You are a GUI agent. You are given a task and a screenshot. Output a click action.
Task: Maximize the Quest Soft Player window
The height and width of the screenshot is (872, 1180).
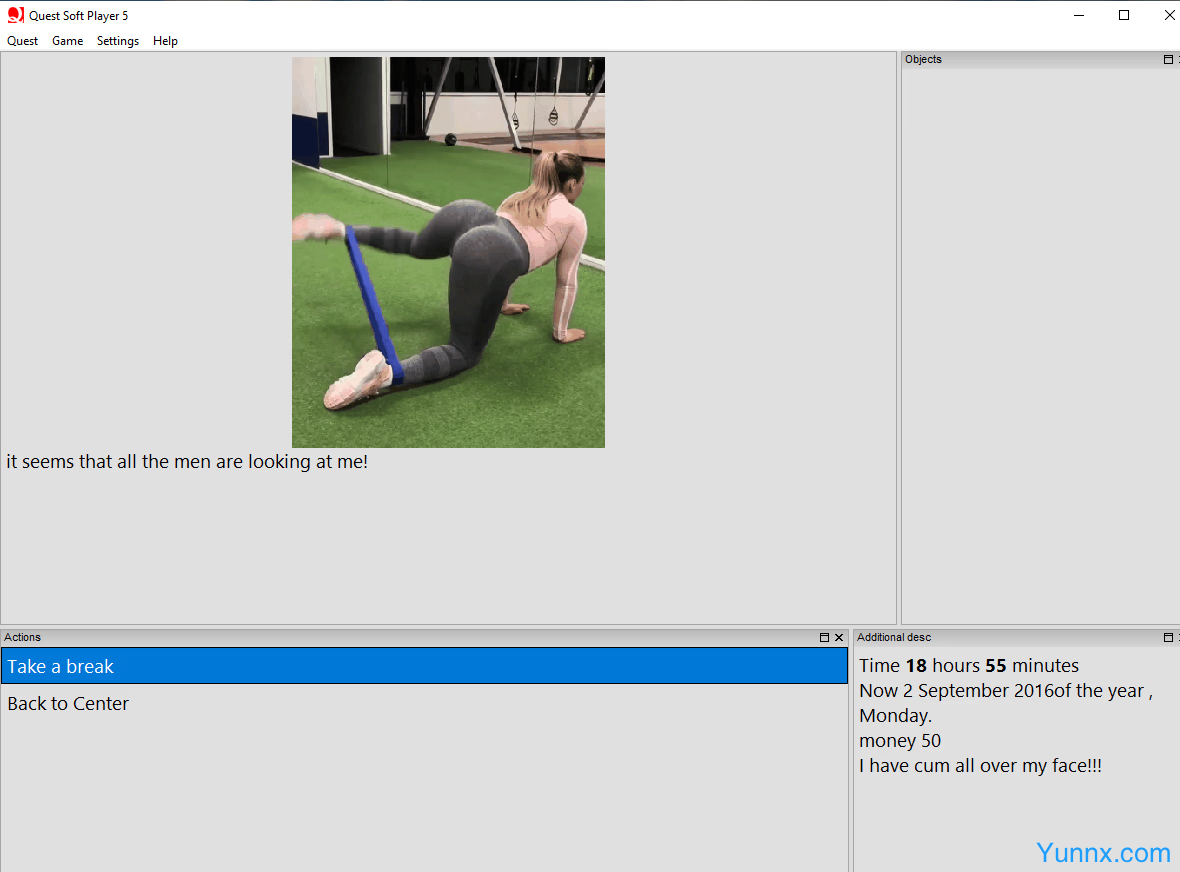tap(1124, 15)
